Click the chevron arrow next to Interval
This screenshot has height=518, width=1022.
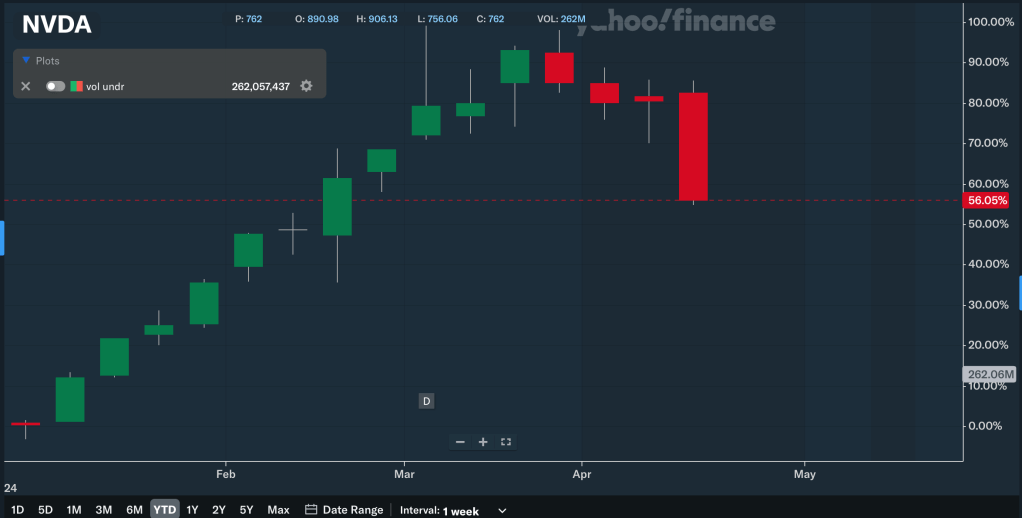502,510
